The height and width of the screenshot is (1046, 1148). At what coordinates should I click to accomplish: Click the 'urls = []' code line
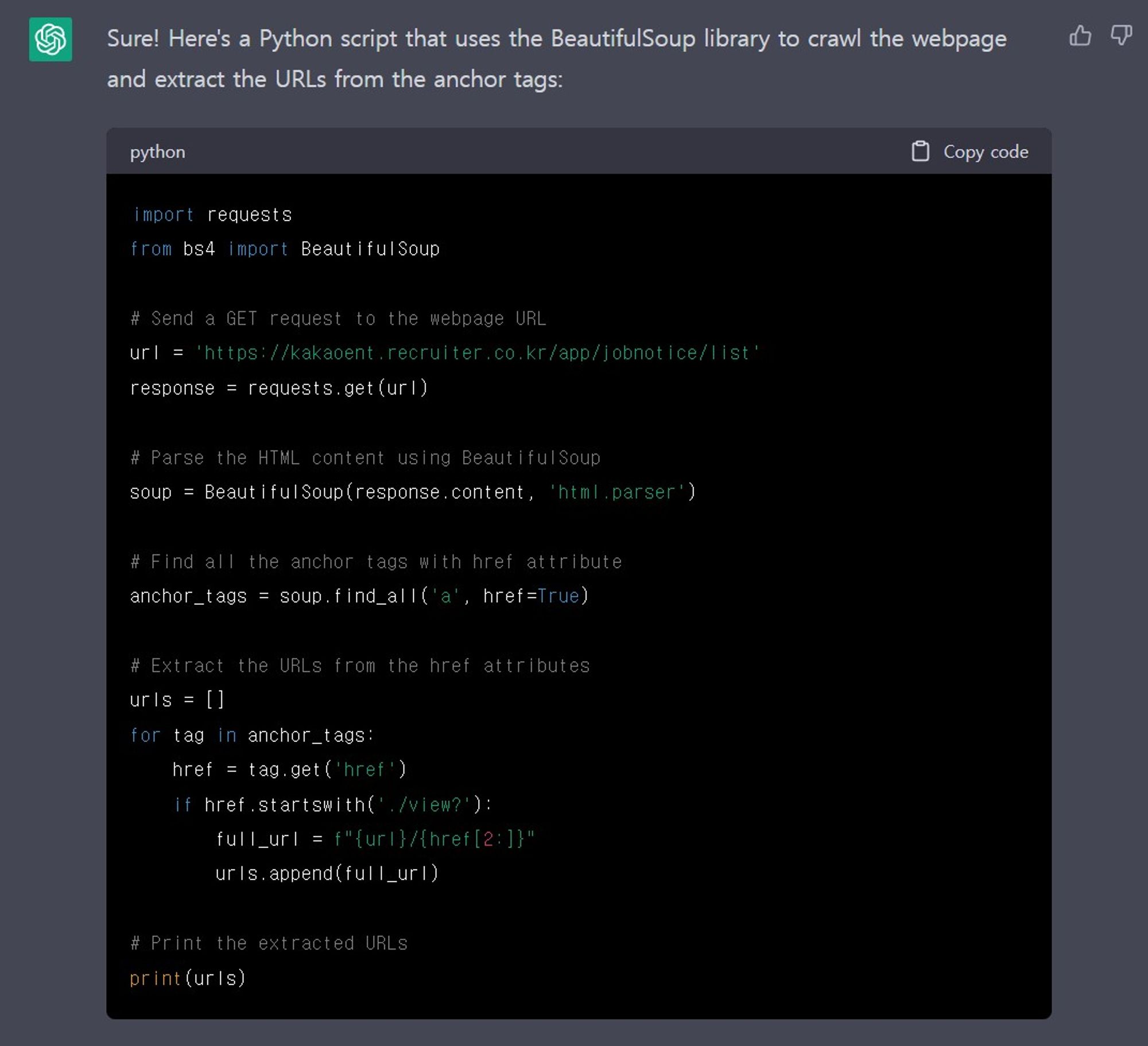(x=177, y=700)
